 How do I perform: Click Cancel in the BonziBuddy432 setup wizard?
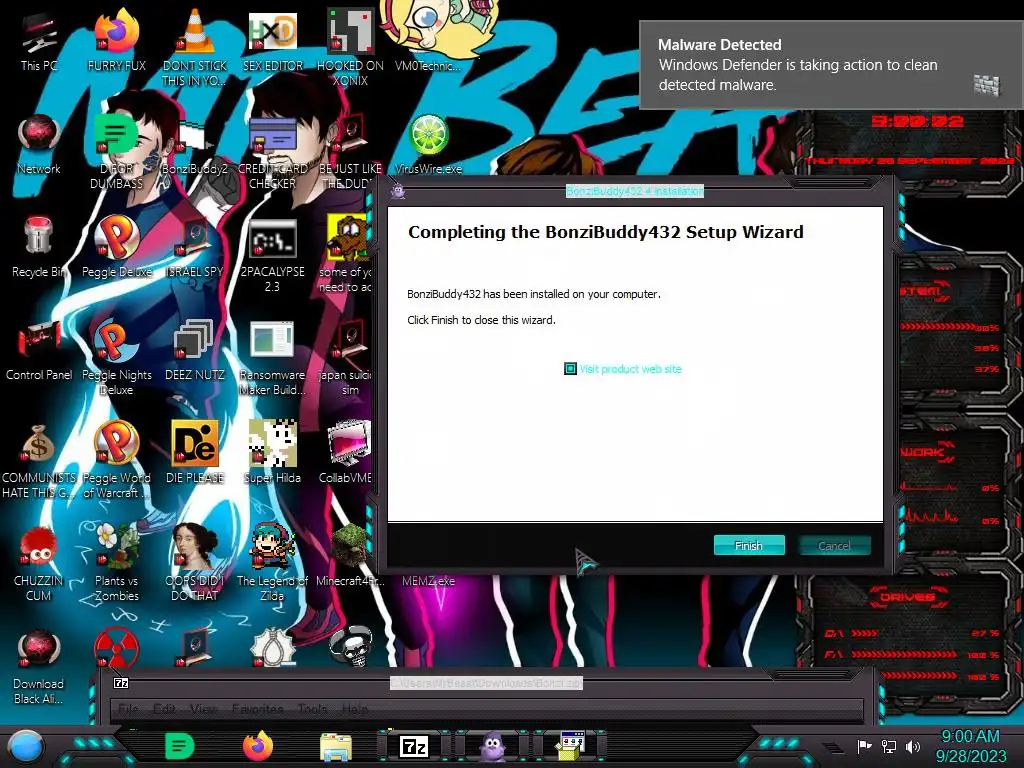[x=834, y=545]
